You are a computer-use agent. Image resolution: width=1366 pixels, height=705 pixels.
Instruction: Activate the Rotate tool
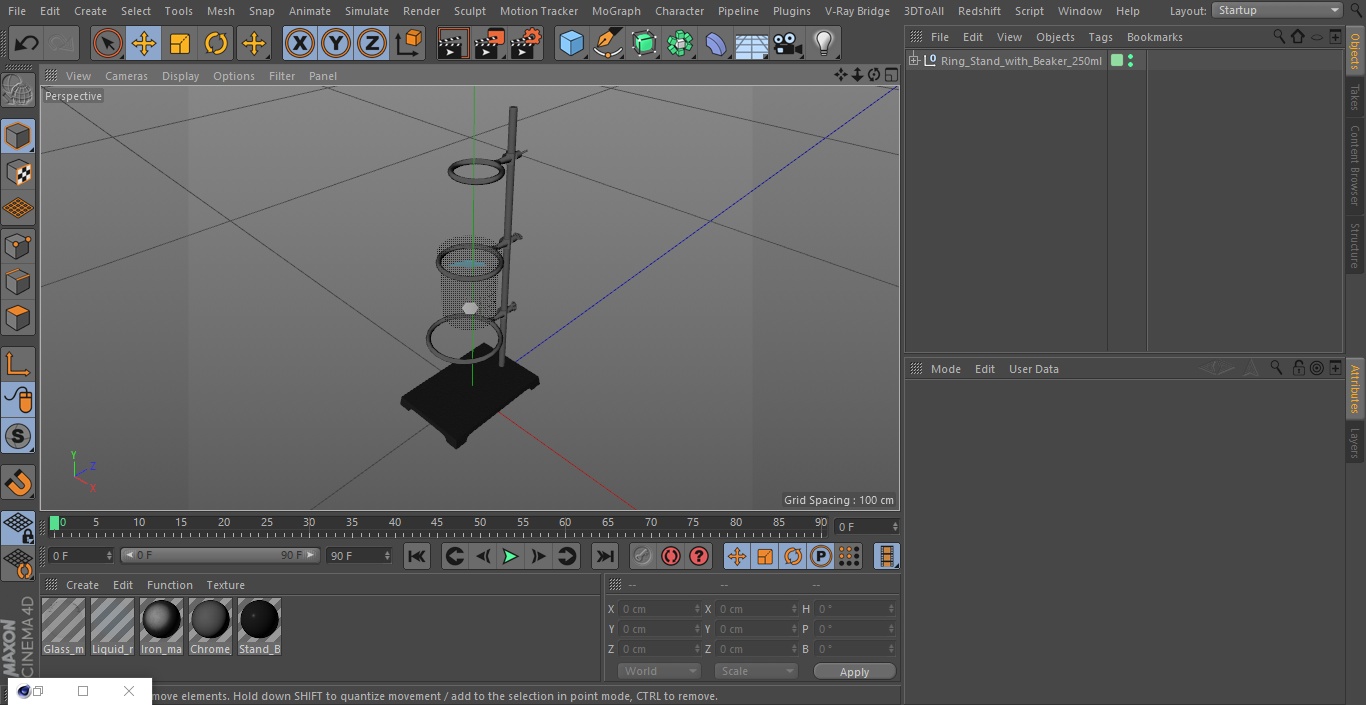point(216,44)
